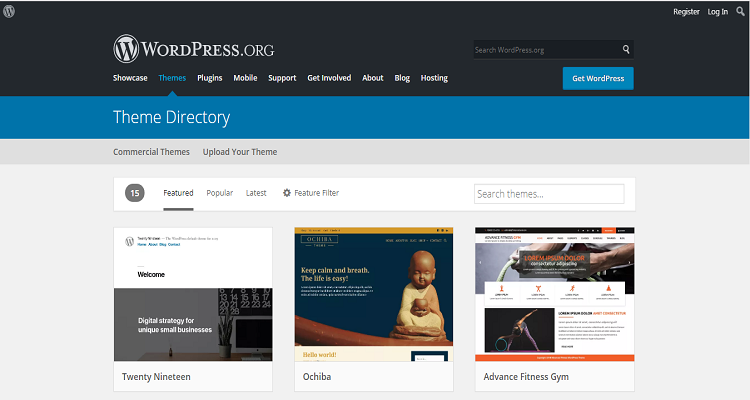Submit search with header magnifier icon
Screen dimensions: 750x400
click(x=626, y=49)
